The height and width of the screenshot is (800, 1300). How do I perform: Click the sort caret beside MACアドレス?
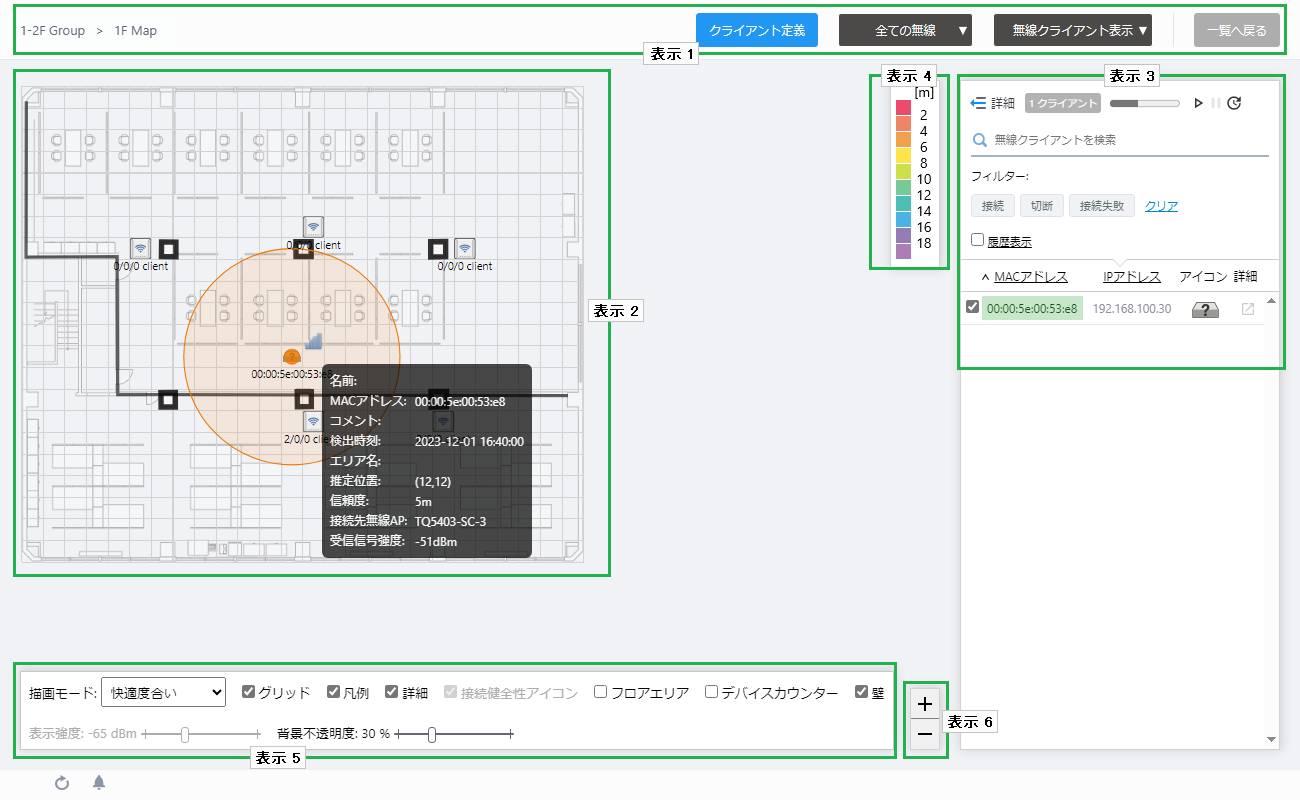(x=985, y=277)
